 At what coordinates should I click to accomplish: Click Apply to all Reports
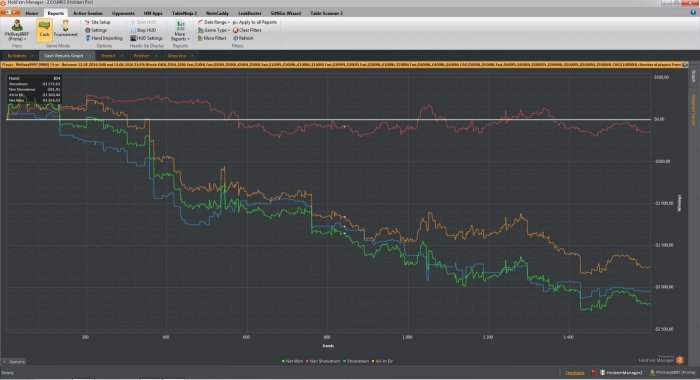pyautogui.click(x=254, y=22)
